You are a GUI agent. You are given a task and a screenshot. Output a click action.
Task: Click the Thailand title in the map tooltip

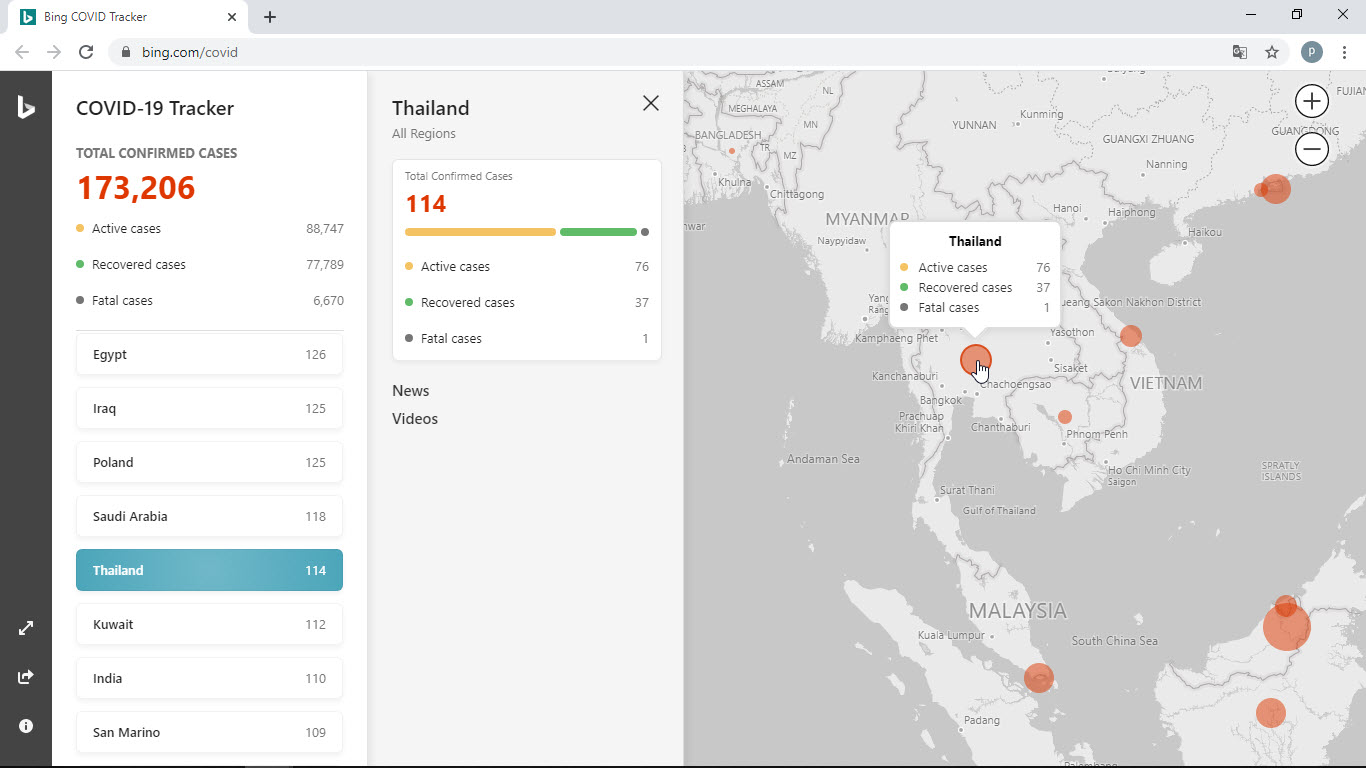(x=975, y=241)
